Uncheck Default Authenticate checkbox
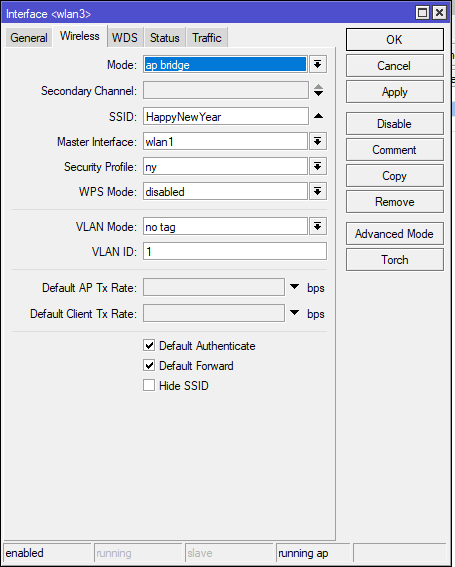This screenshot has width=455, height=567. point(149,345)
